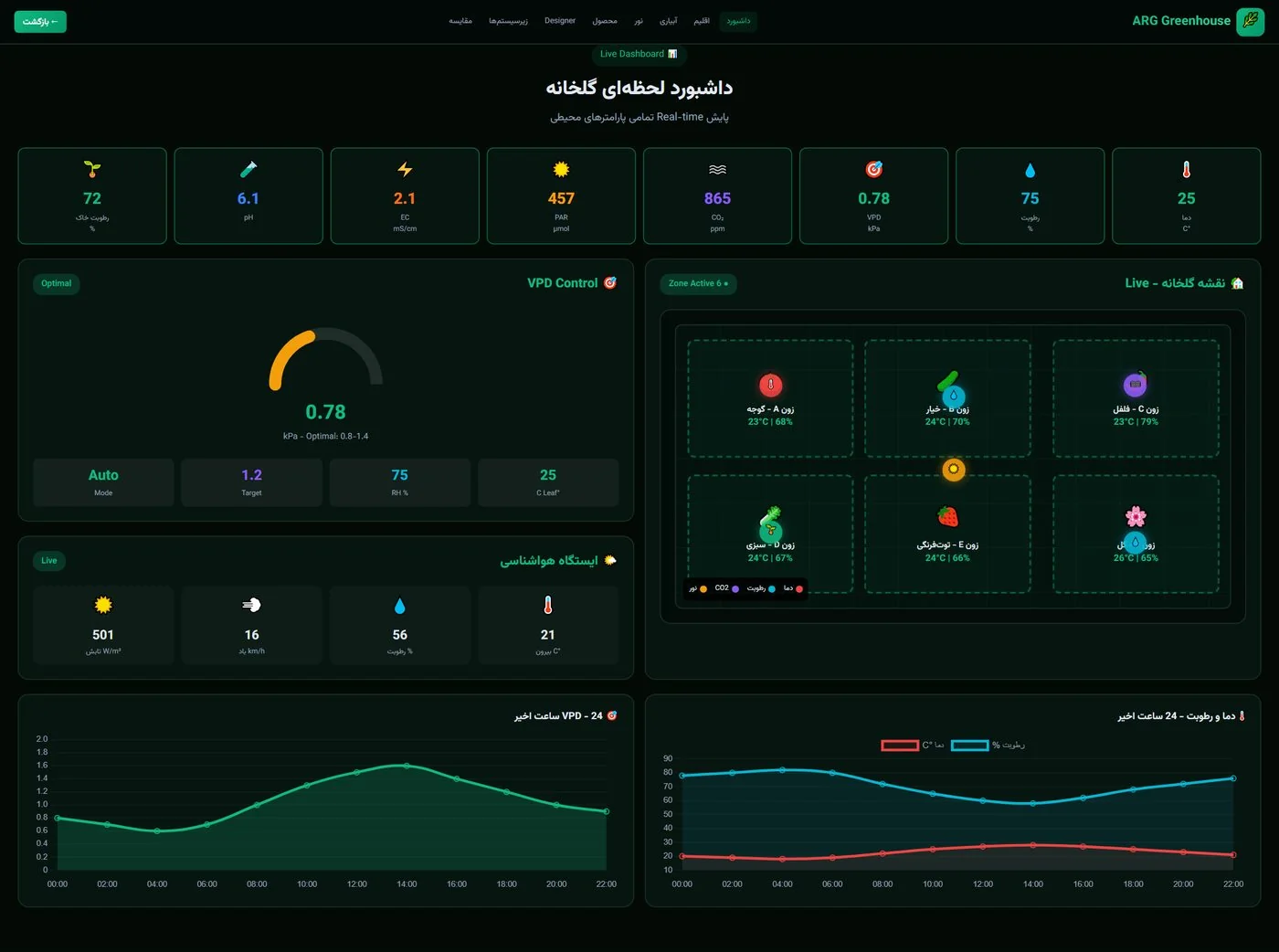Toggle the رطوبت % legend in temperature chart
1279x952 pixels.
pyautogui.click(x=988, y=746)
